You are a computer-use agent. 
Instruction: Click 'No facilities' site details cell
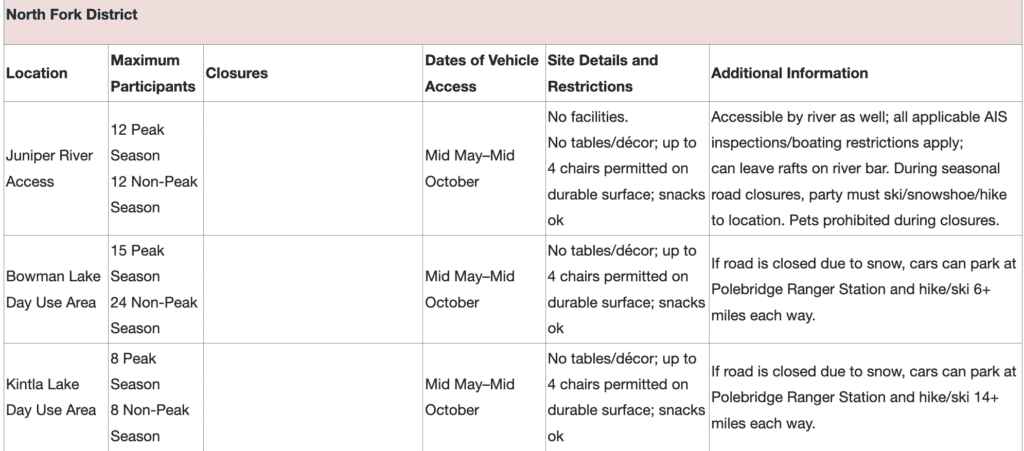[626, 168]
